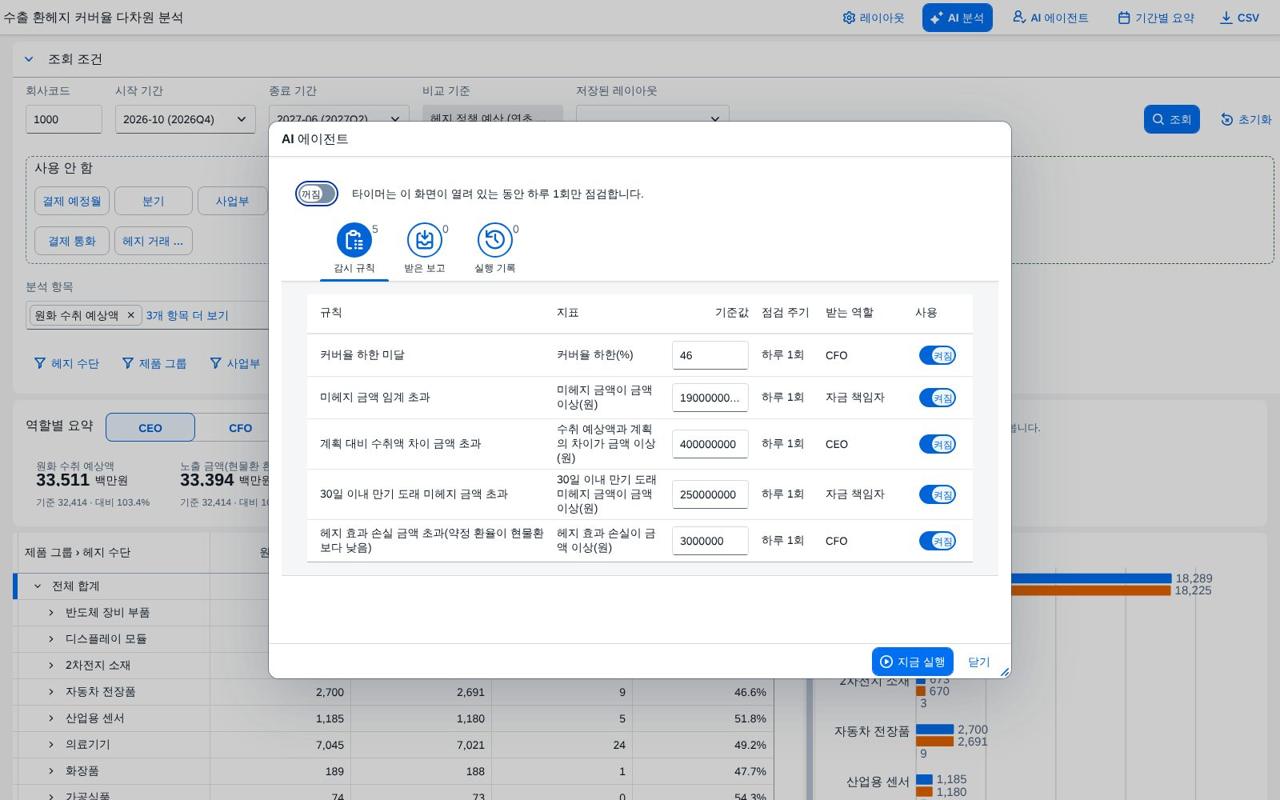This screenshot has height=800, width=1280.
Task: Click the 회사코드 input field
Action: pyautogui.click(x=64, y=119)
